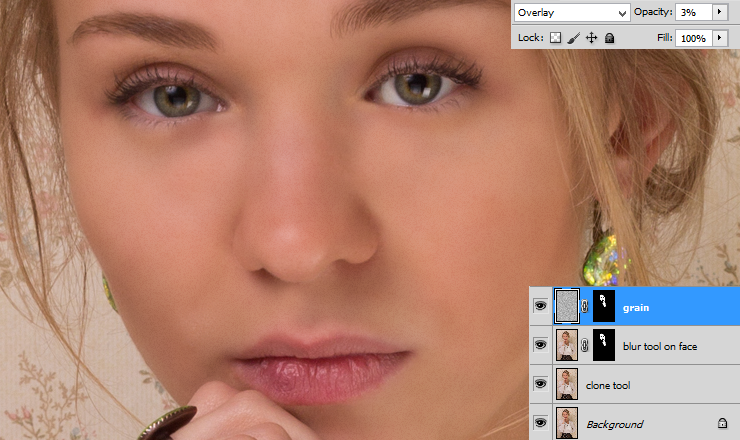Click the Opacity label

coord(653,12)
